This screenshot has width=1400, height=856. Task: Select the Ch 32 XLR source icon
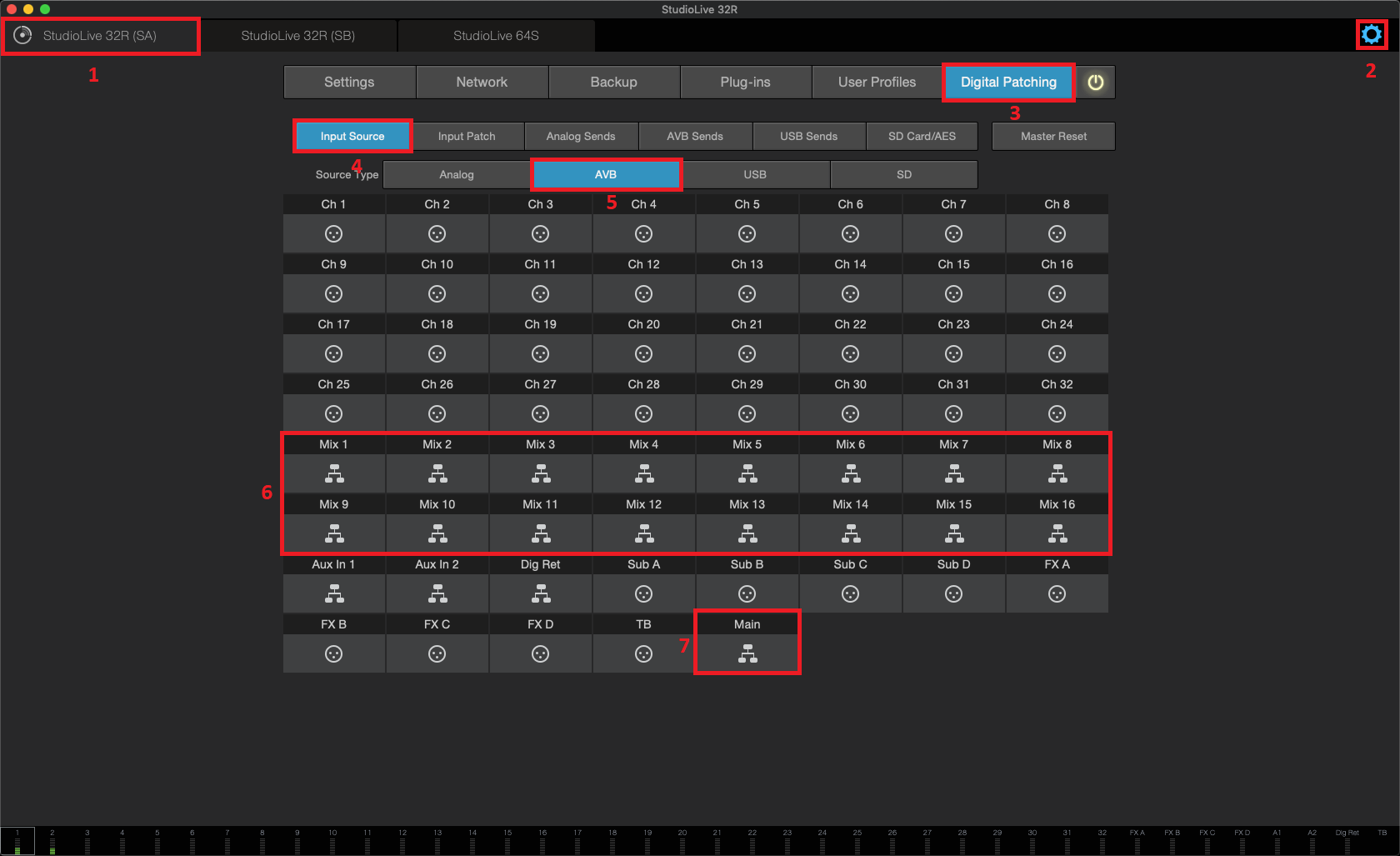(1057, 414)
